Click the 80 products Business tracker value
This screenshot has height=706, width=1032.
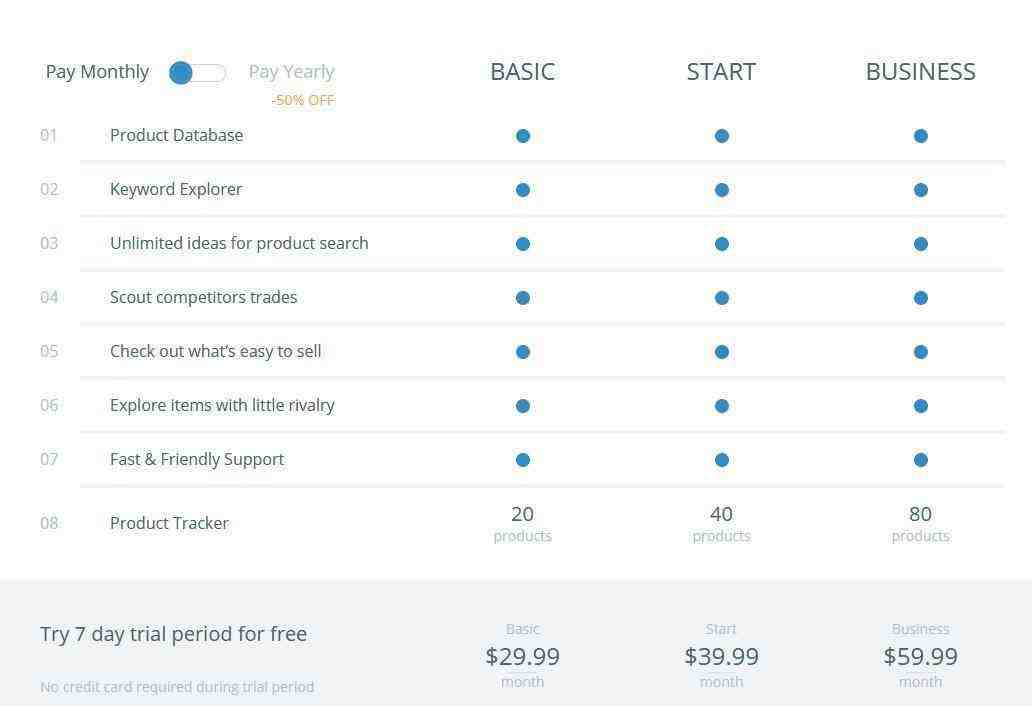[x=920, y=524]
